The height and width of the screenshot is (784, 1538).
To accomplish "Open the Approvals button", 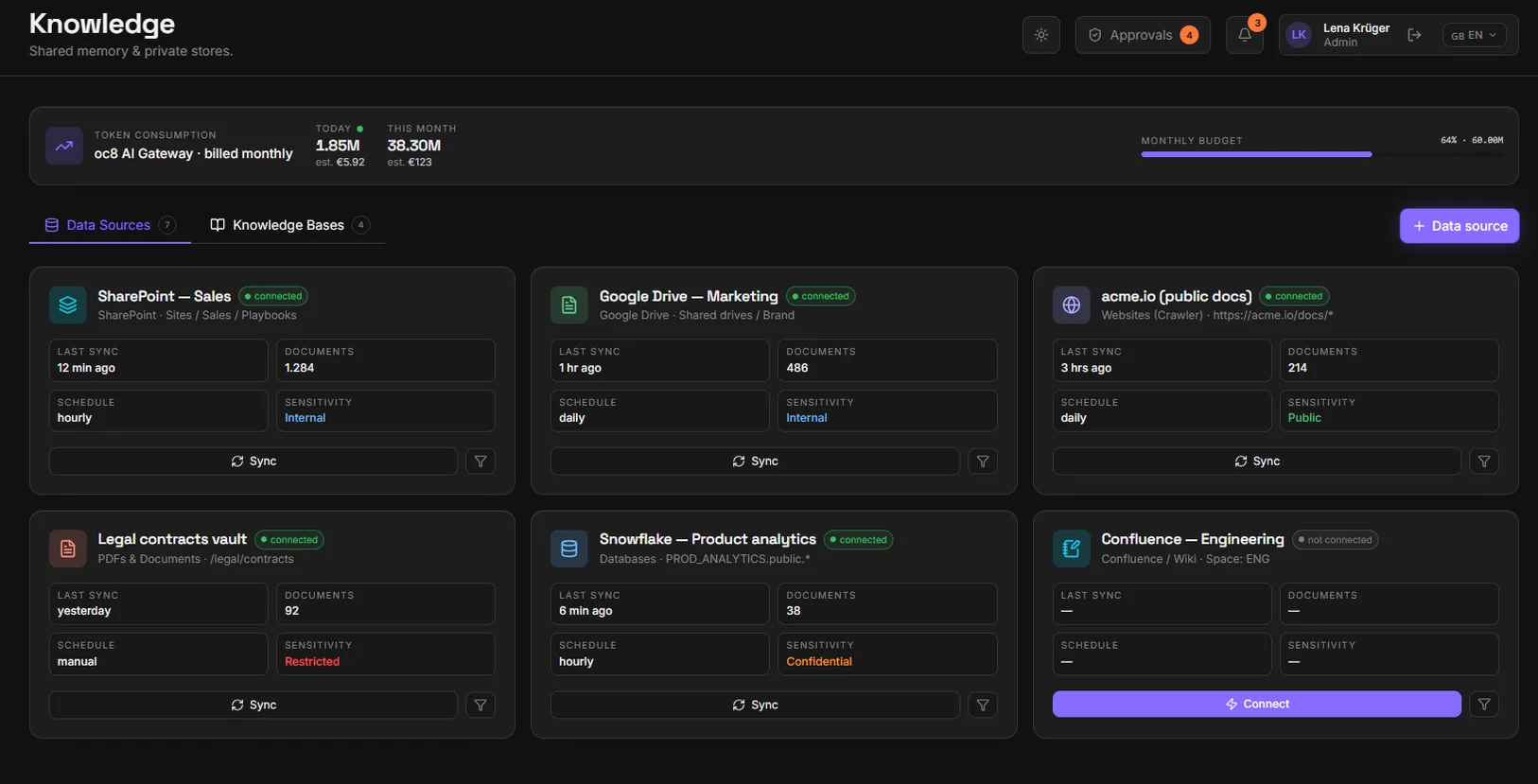I will pos(1143,35).
